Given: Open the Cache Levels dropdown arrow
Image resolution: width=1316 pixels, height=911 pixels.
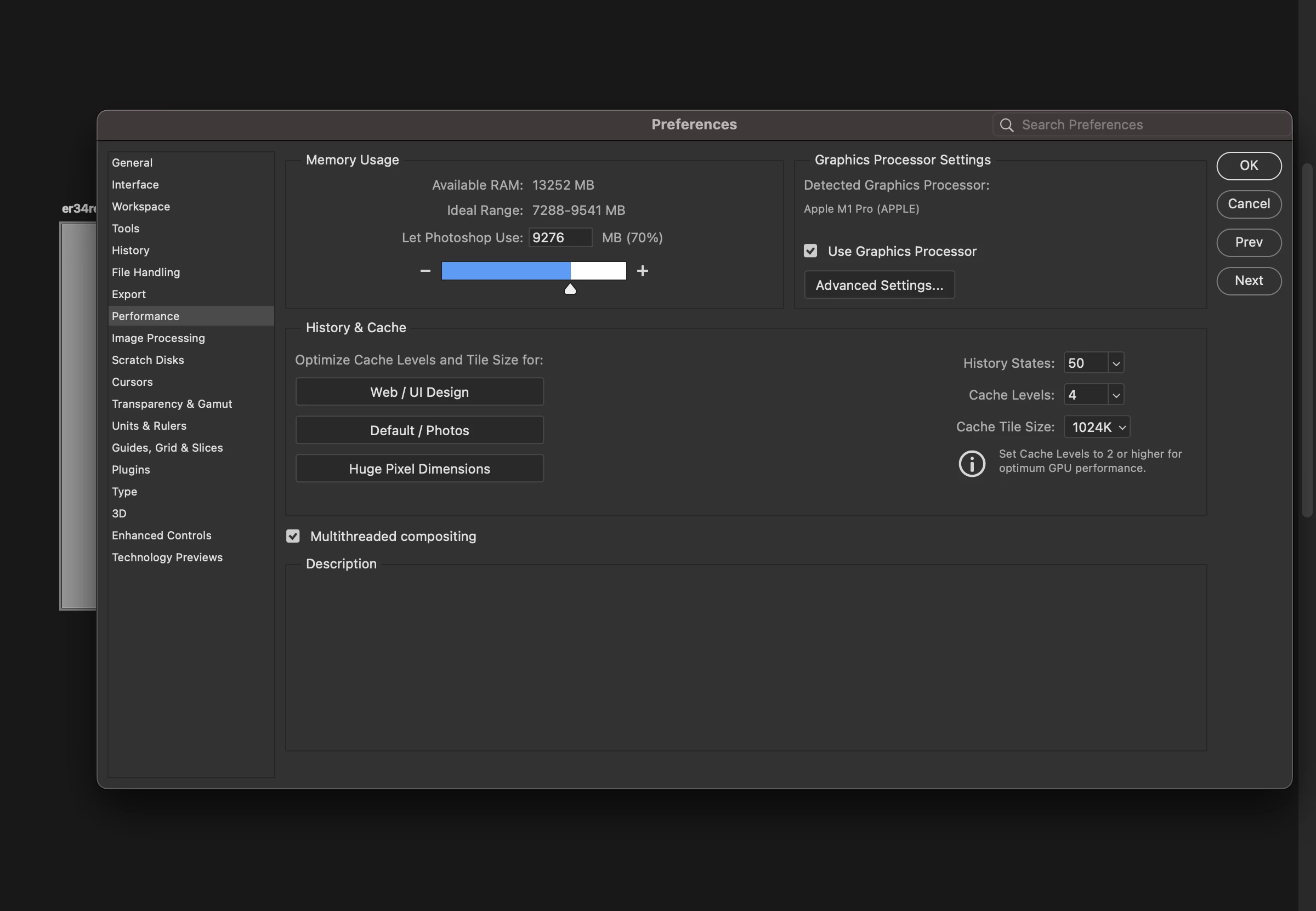Looking at the screenshot, I should coord(1116,395).
